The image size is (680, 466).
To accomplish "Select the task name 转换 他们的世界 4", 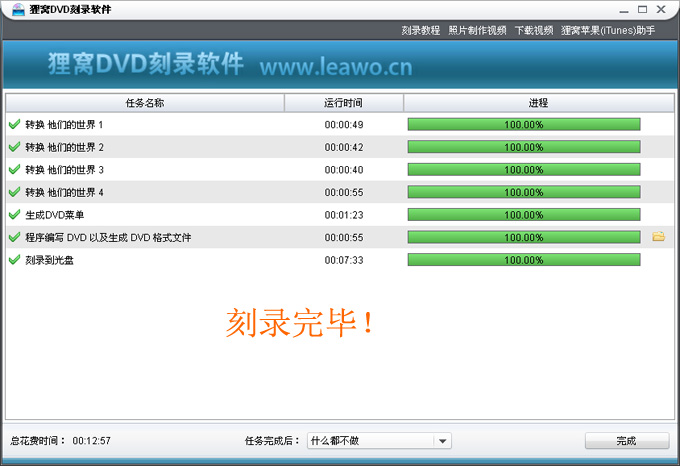I will 64,192.
